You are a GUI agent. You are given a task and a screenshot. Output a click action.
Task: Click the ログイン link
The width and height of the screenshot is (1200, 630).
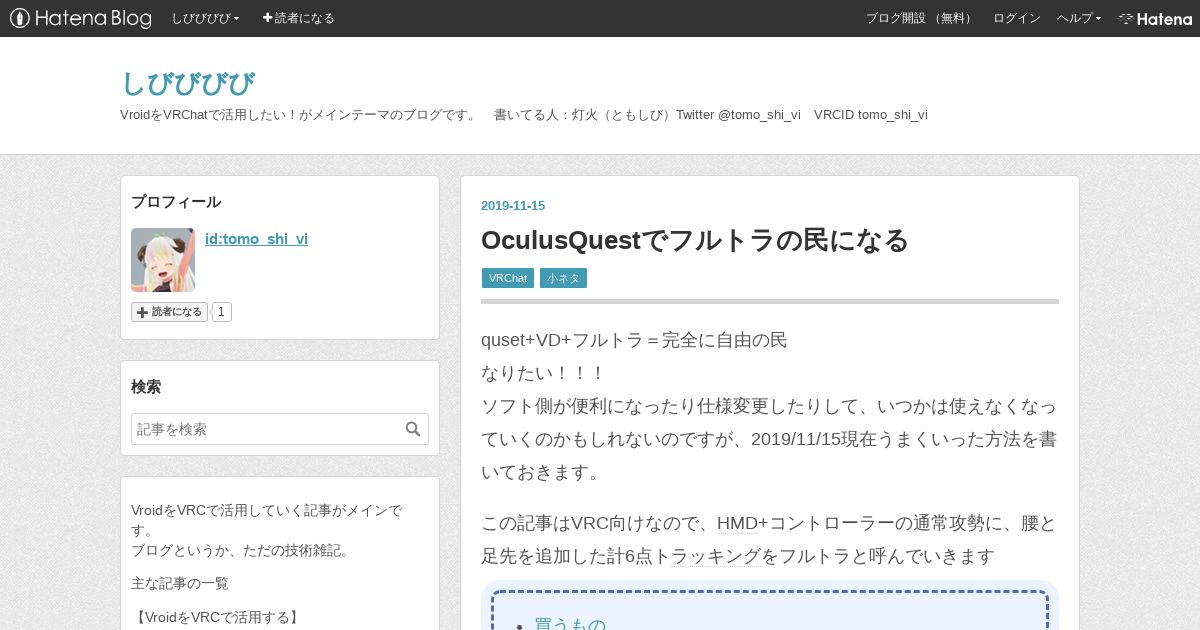1016,18
